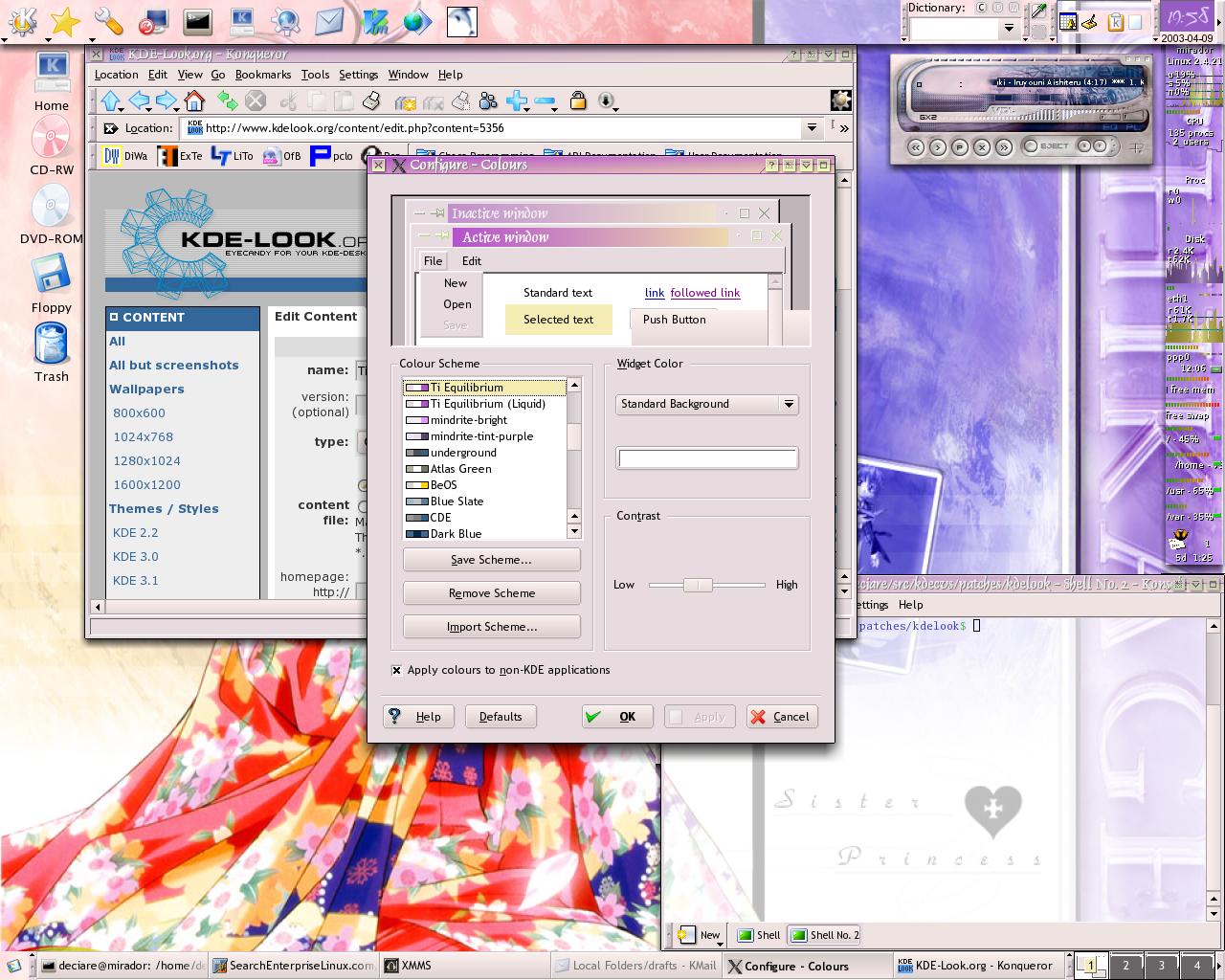Click the padlock security icon in Konqueror

click(x=577, y=100)
